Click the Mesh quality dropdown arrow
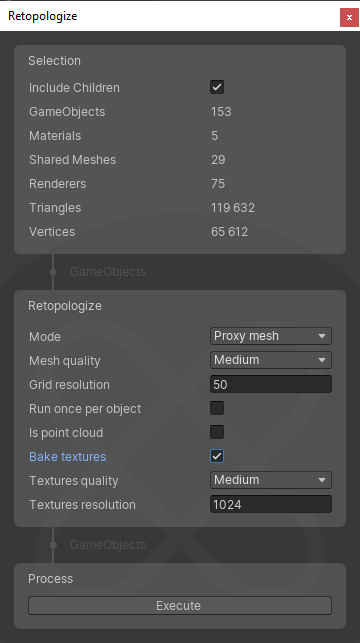 [322, 360]
